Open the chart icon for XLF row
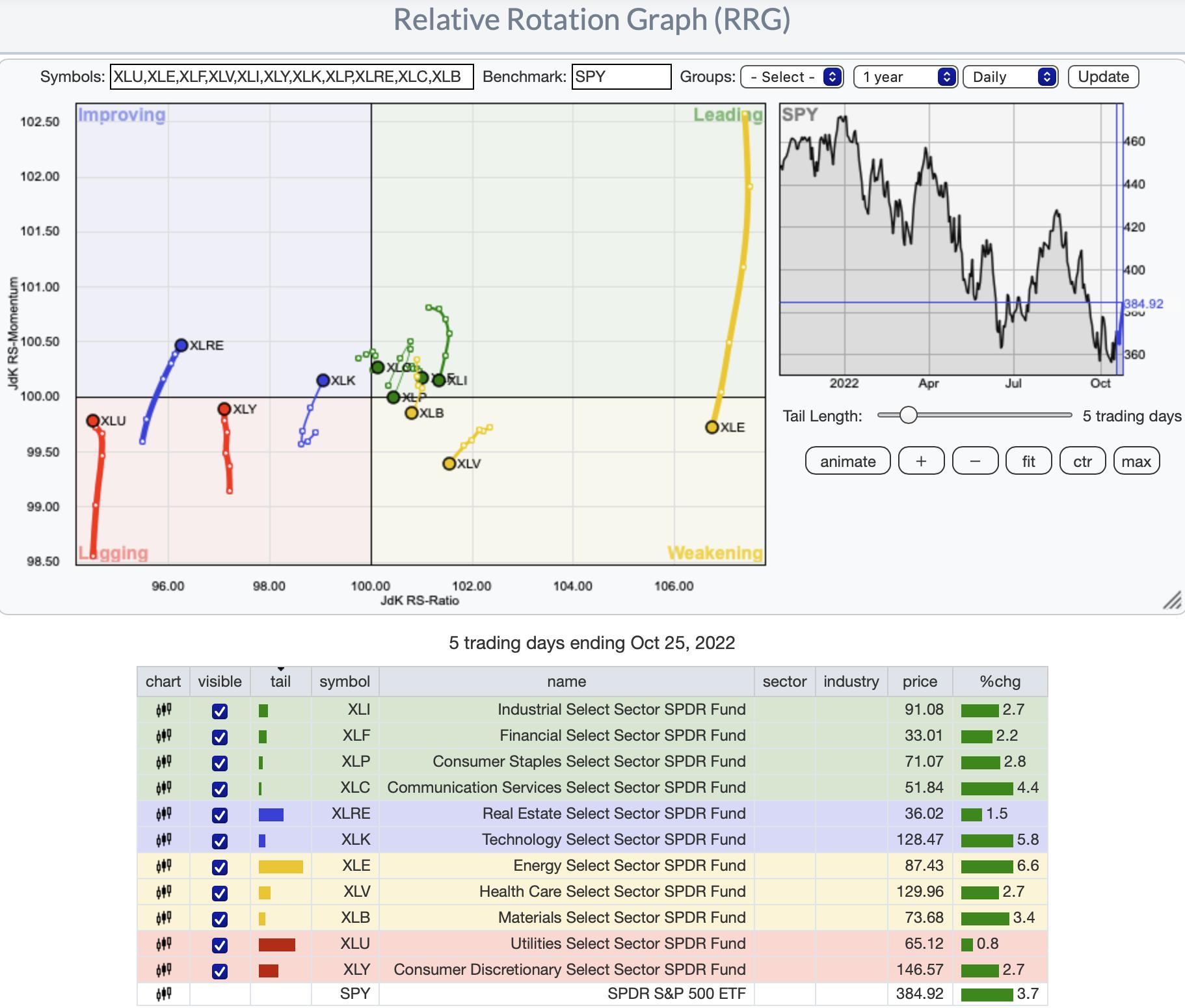Viewport: 1185px width, 1008px height. tap(163, 736)
